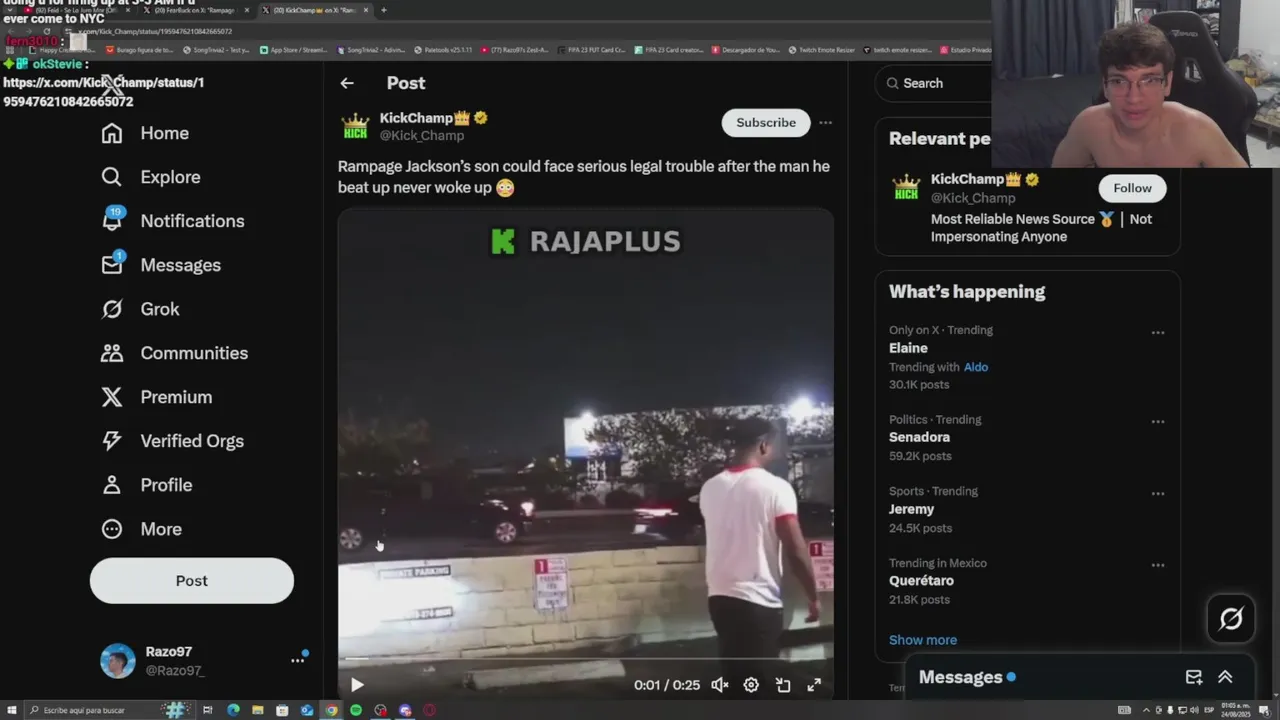Click the KickChamp avatar on the post

[355, 126]
